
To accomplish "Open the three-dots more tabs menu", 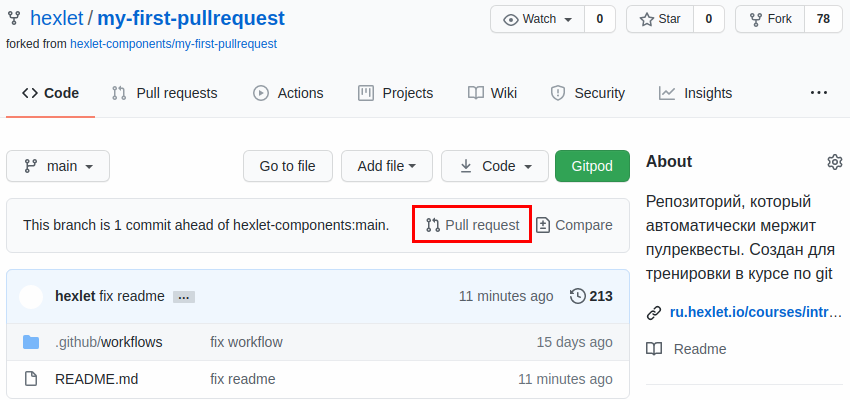I will point(819,93).
